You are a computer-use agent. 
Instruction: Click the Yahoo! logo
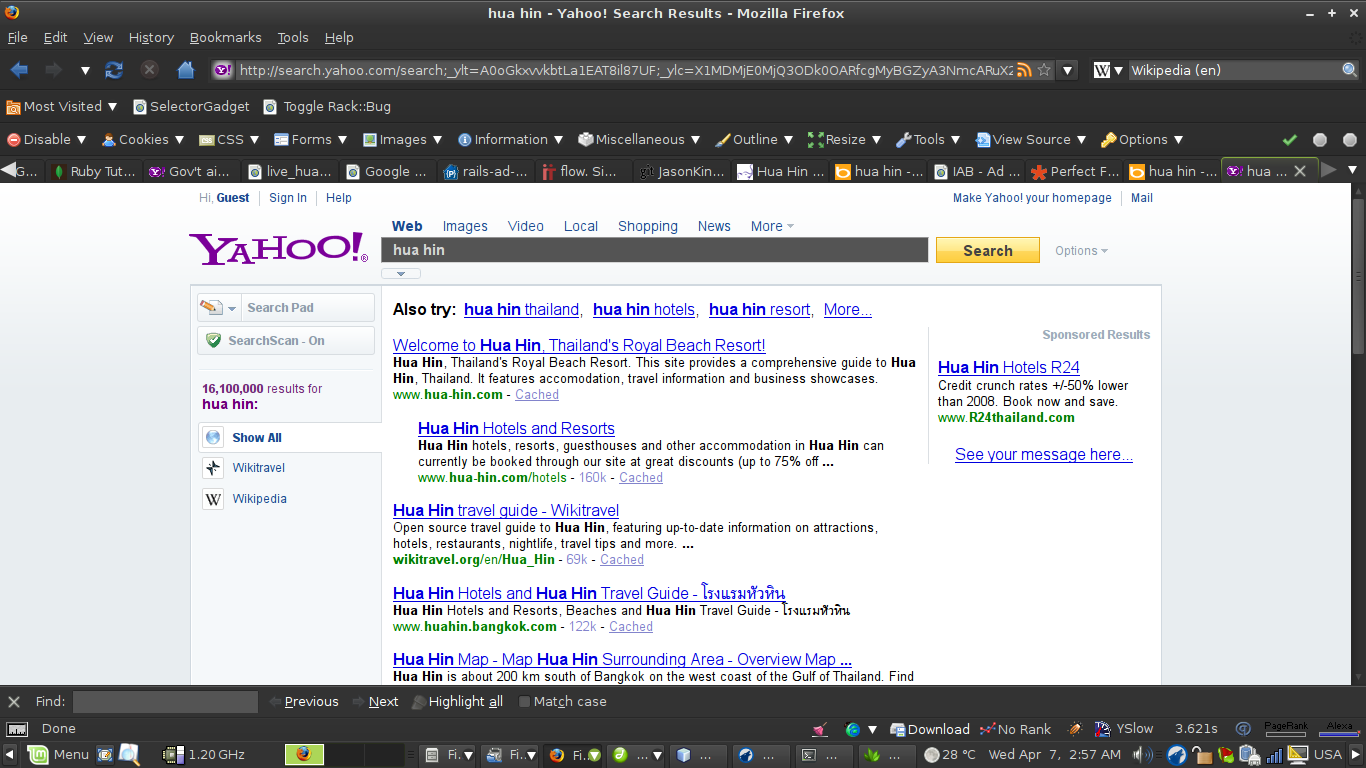[278, 249]
